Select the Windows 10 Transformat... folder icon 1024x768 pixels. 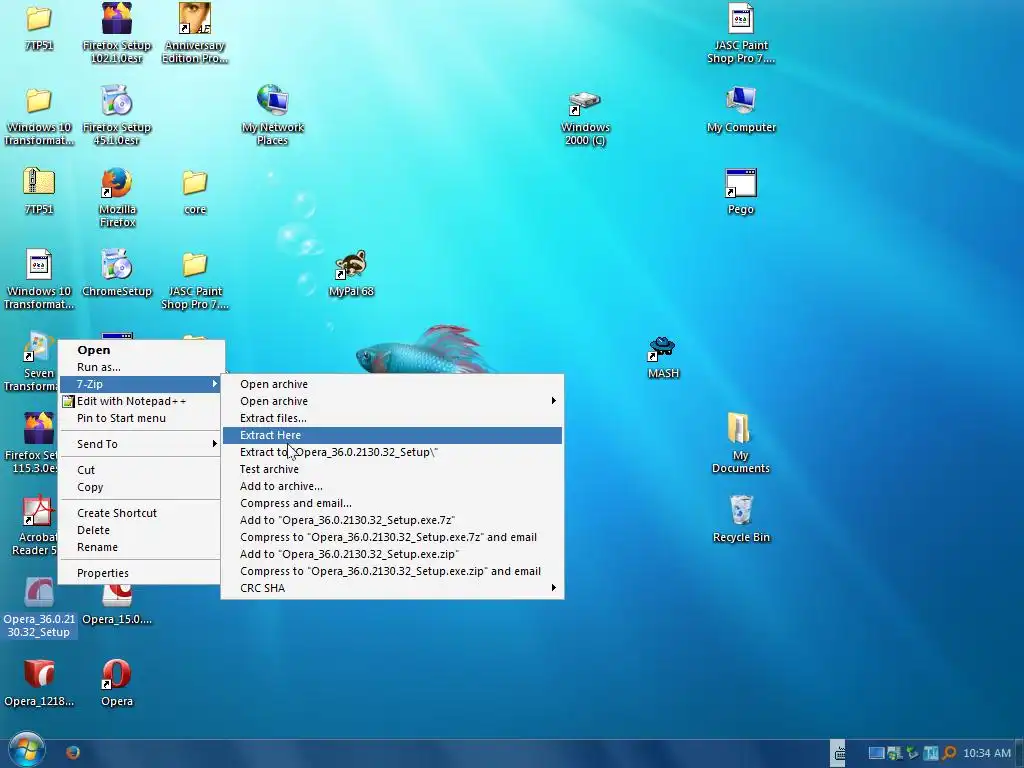point(39,101)
